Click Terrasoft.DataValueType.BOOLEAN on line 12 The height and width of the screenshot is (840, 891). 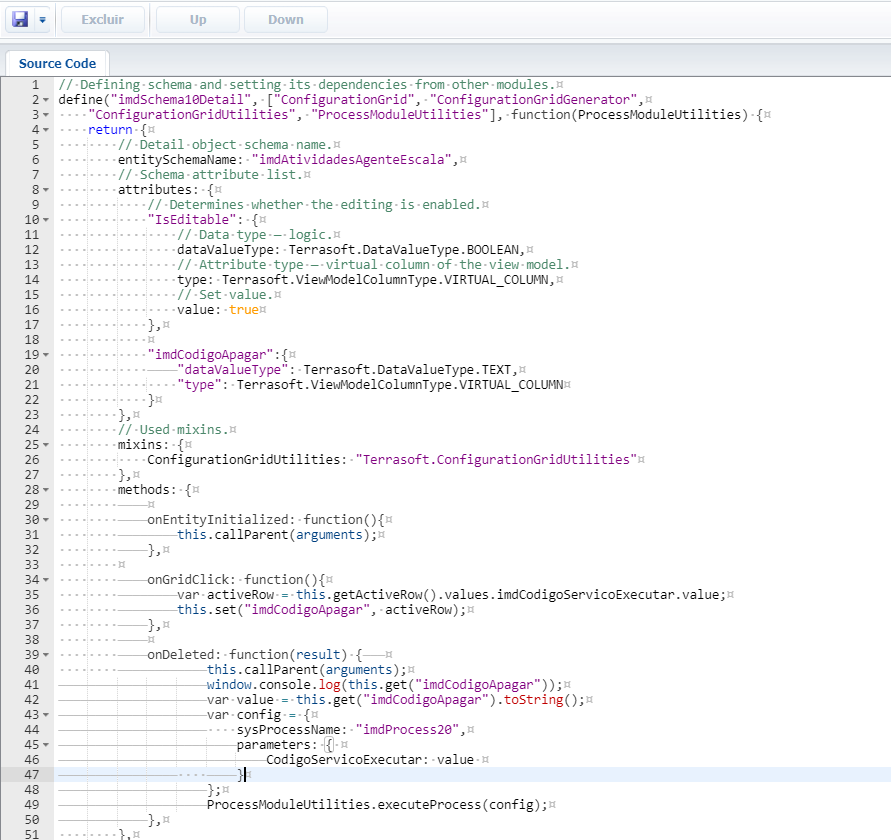[x=404, y=250]
